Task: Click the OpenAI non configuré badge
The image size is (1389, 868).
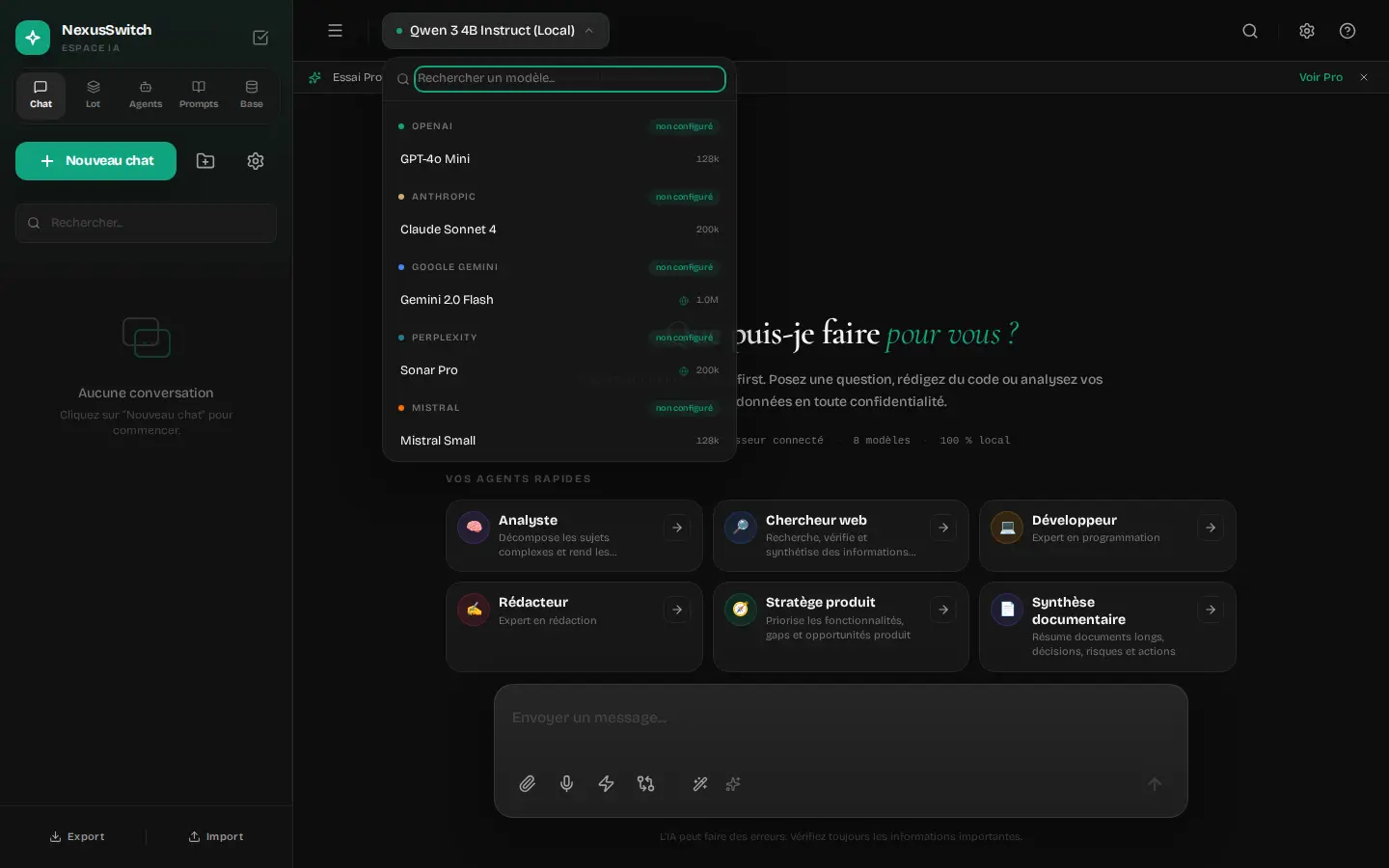Action: click(x=684, y=126)
